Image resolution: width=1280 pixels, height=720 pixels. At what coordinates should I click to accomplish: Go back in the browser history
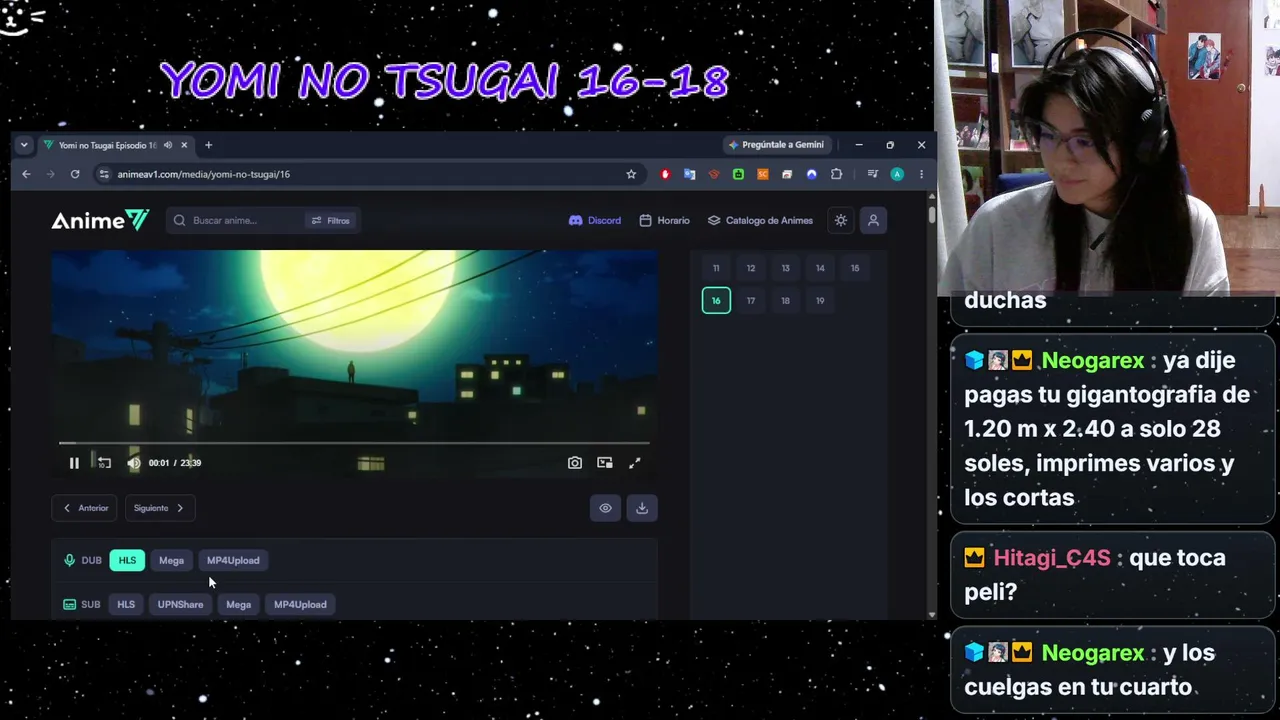point(26,174)
